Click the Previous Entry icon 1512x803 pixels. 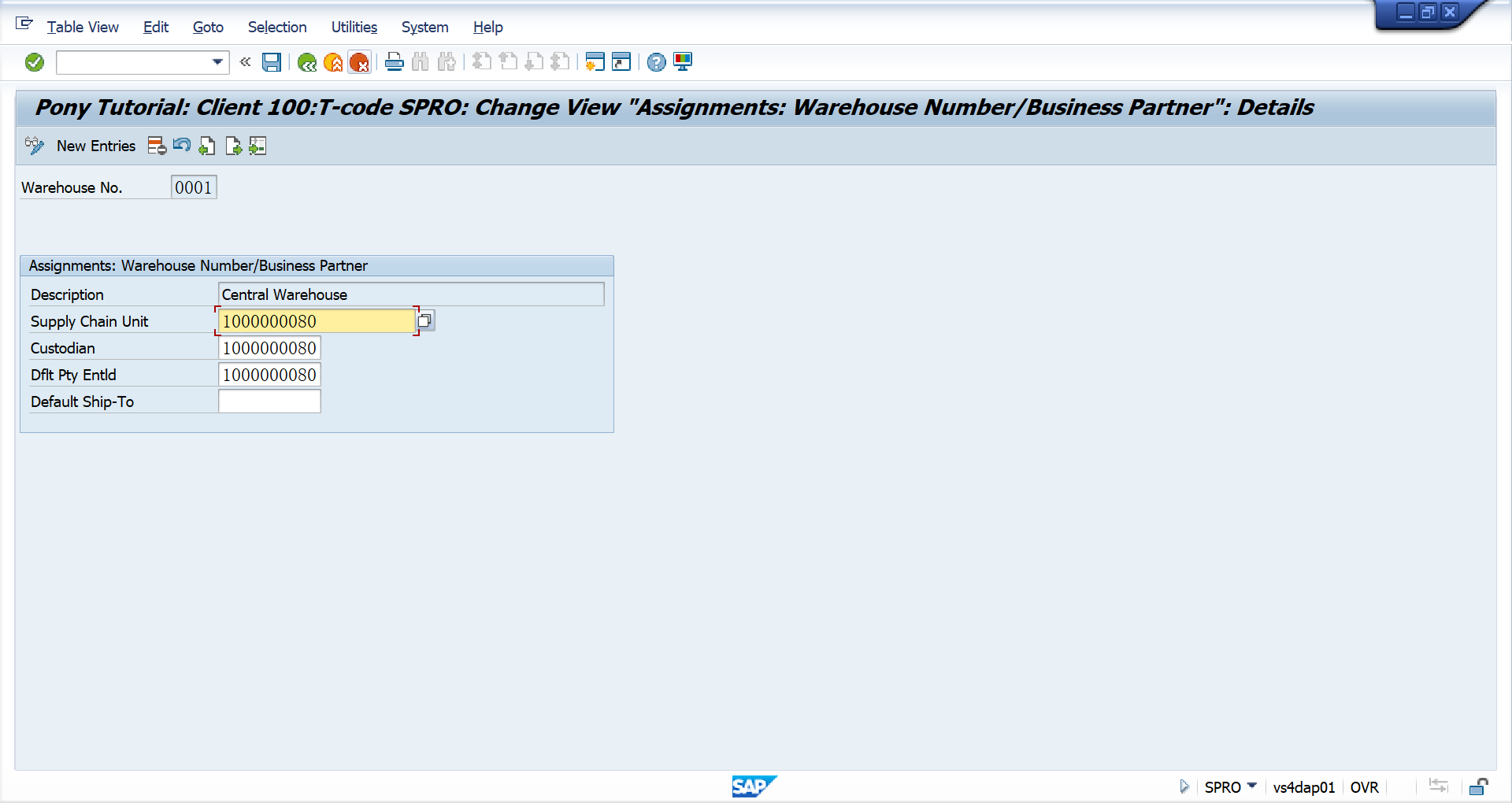tap(206, 146)
